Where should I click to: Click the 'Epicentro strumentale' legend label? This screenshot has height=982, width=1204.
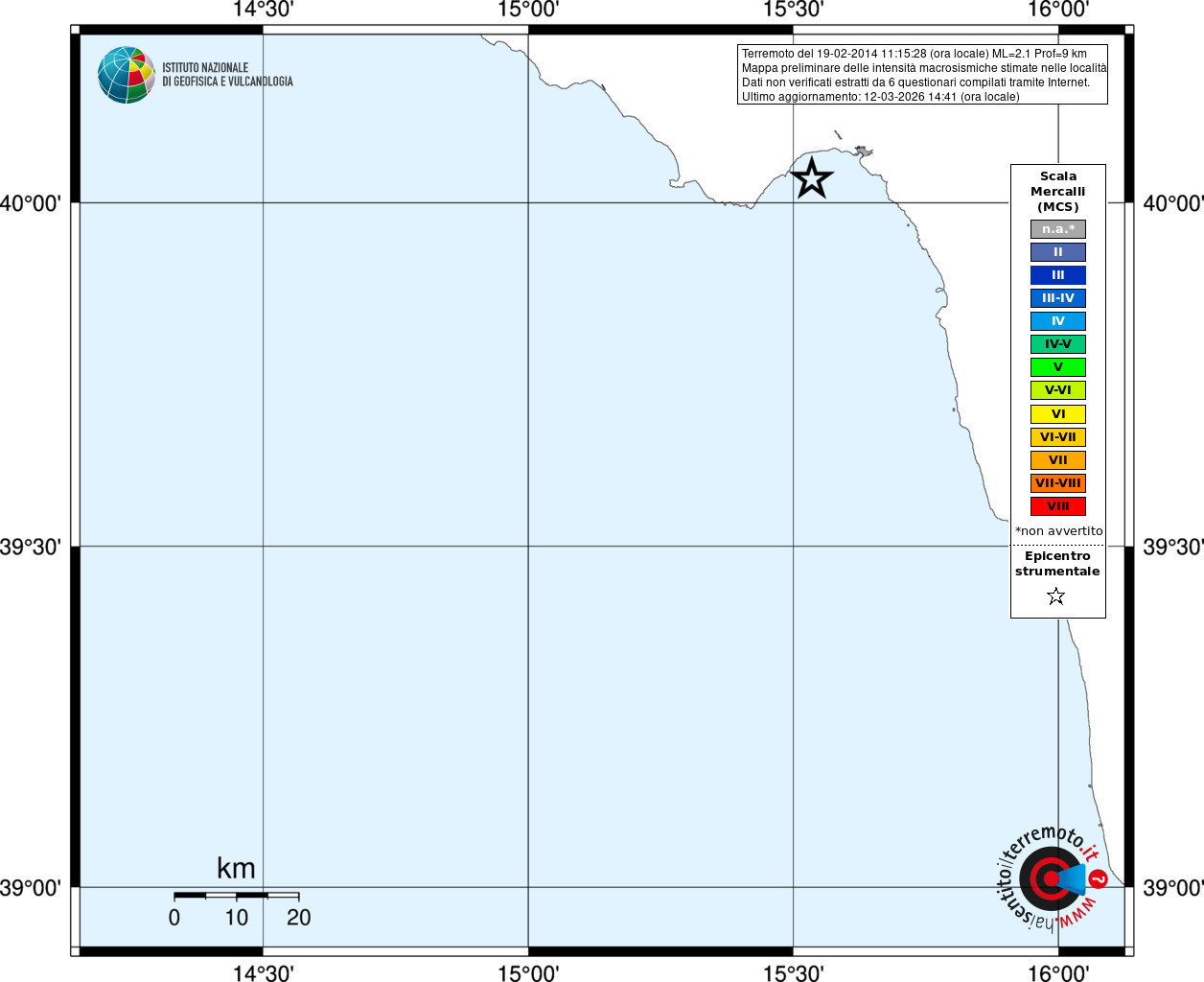(1057, 564)
